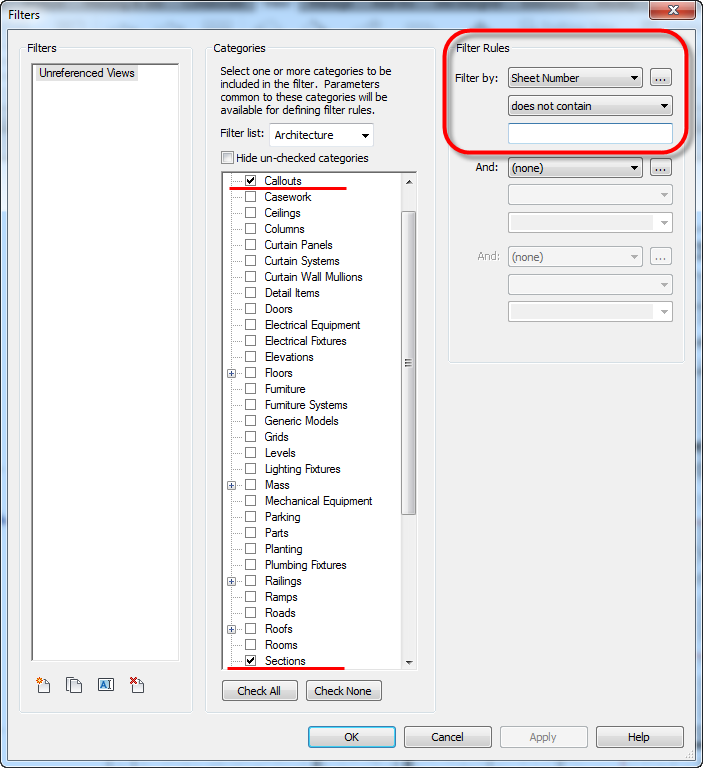Expand the Railings category node
Image resolution: width=703 pixels, height=768 pixels.
tap(232, 581)
